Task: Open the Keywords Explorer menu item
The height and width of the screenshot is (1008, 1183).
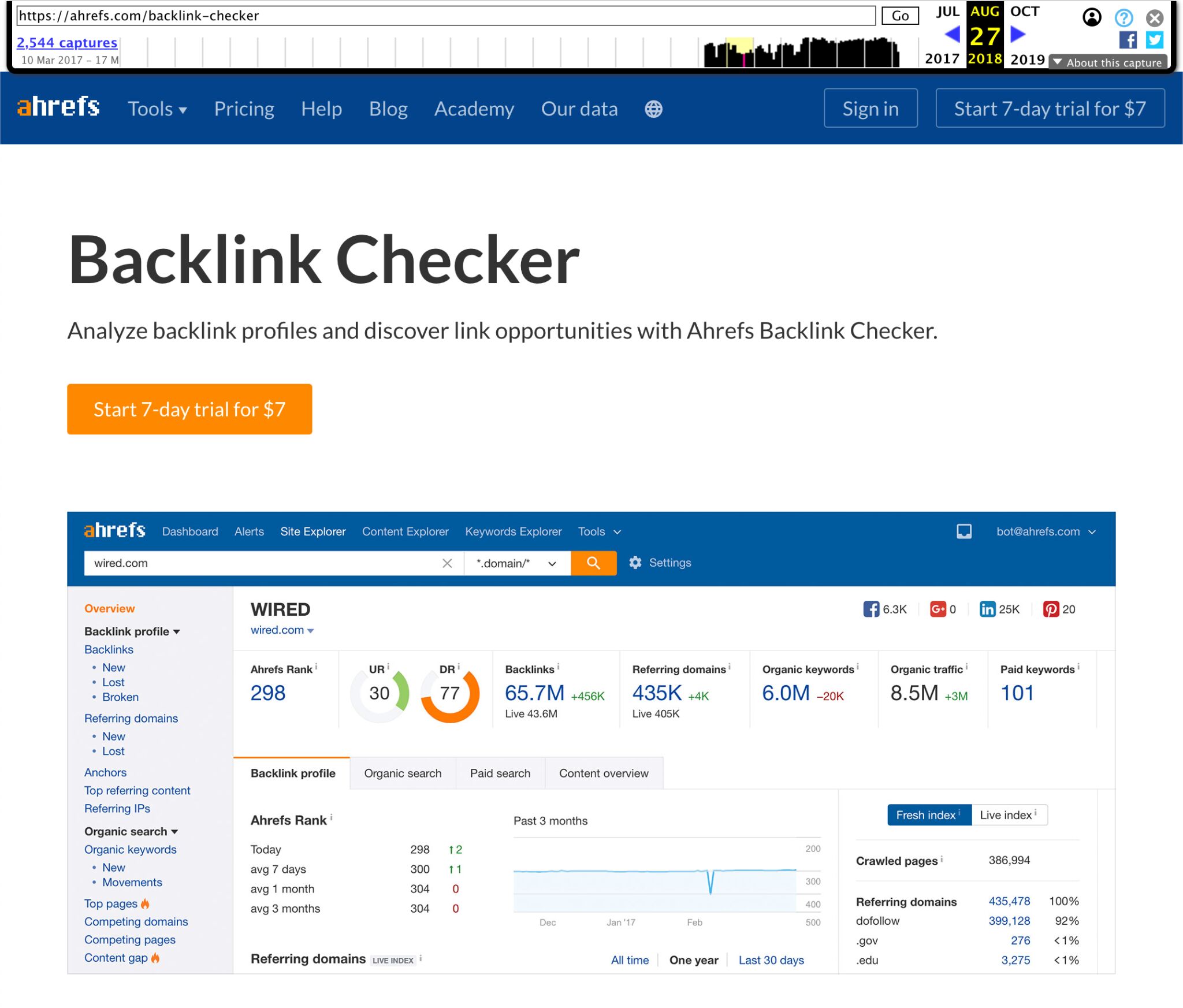Action: (513, 531)
